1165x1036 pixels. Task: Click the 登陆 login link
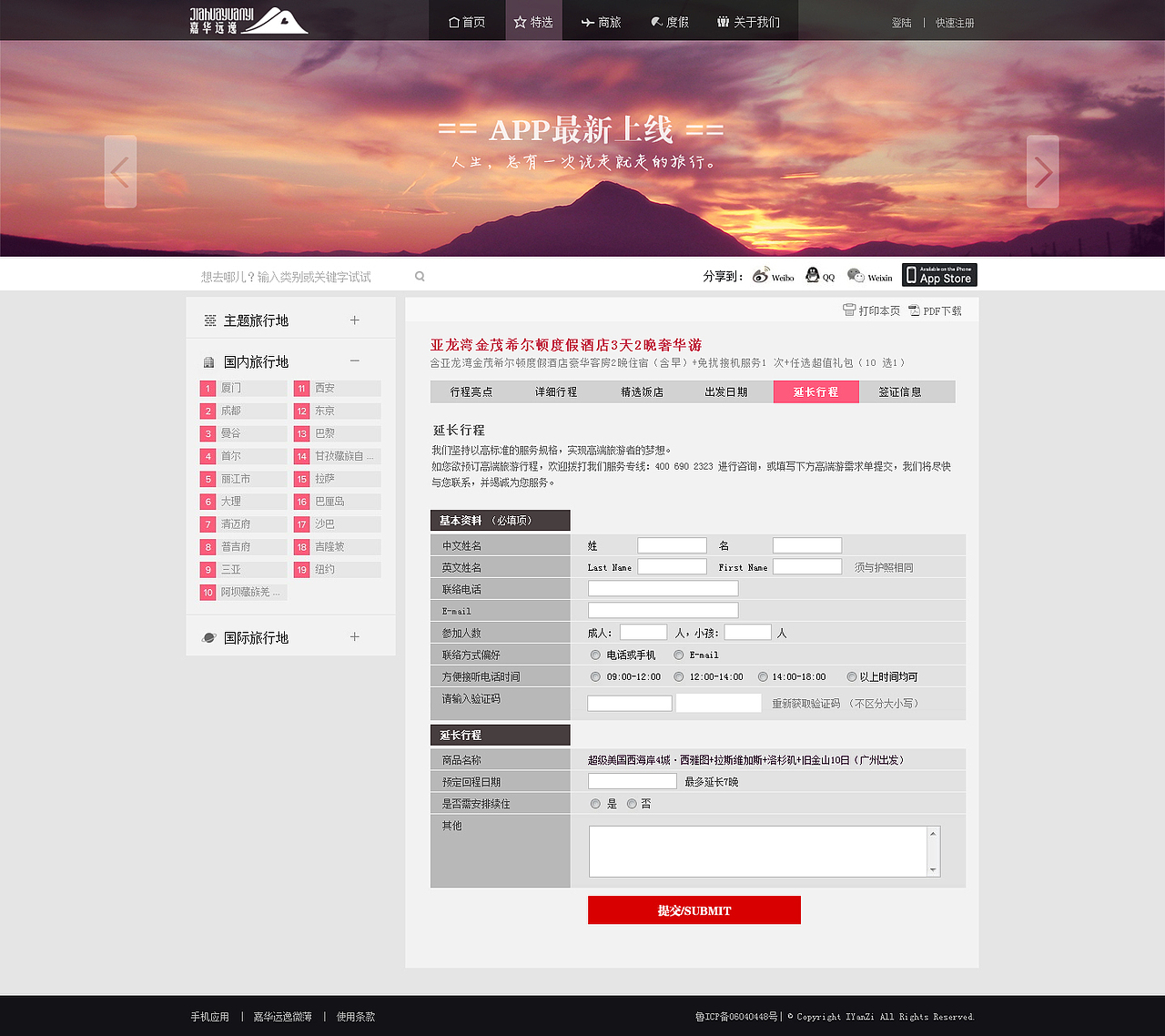click(902, 23)
